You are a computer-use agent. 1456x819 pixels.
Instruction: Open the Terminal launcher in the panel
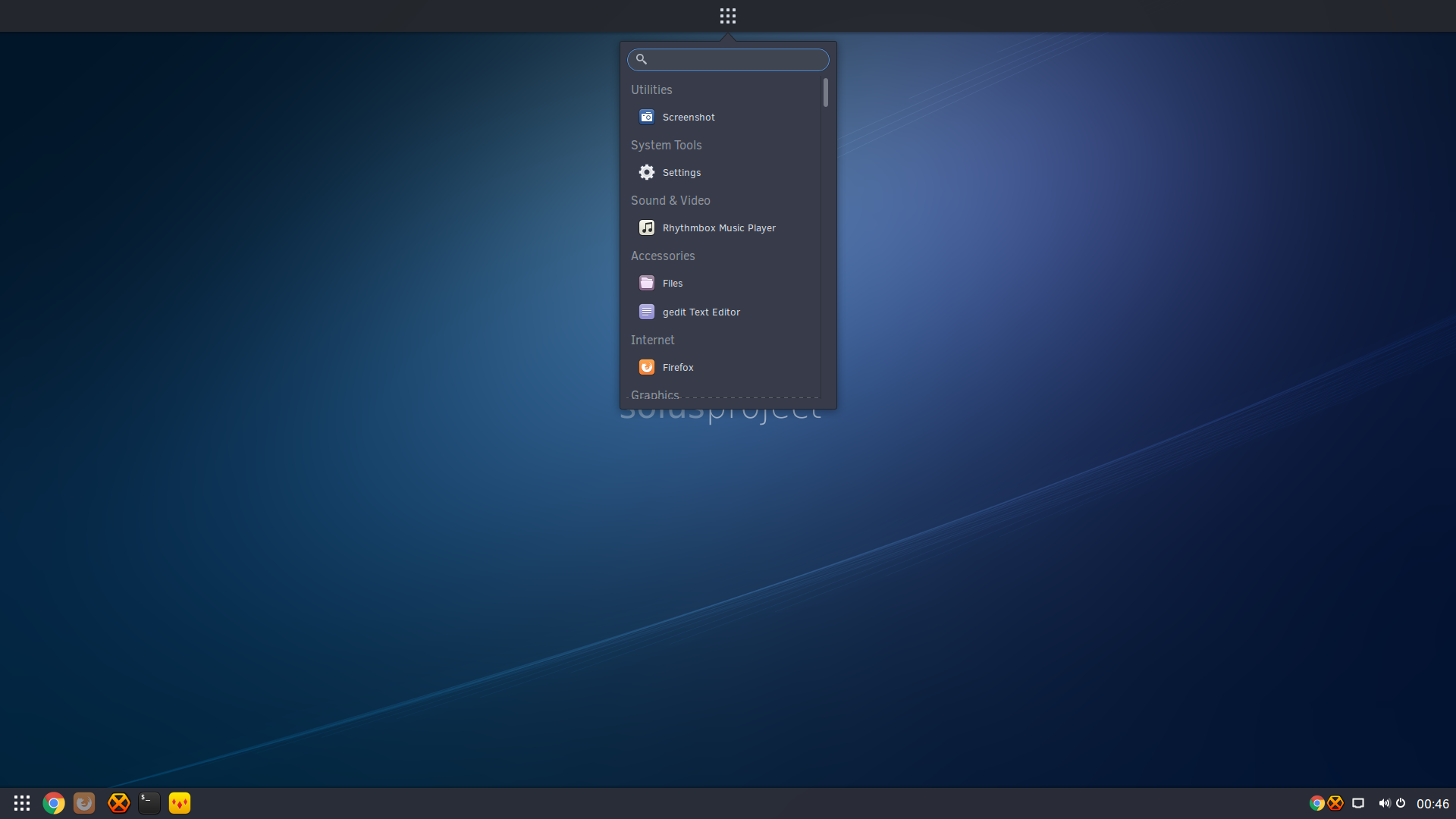coord(149,803)
